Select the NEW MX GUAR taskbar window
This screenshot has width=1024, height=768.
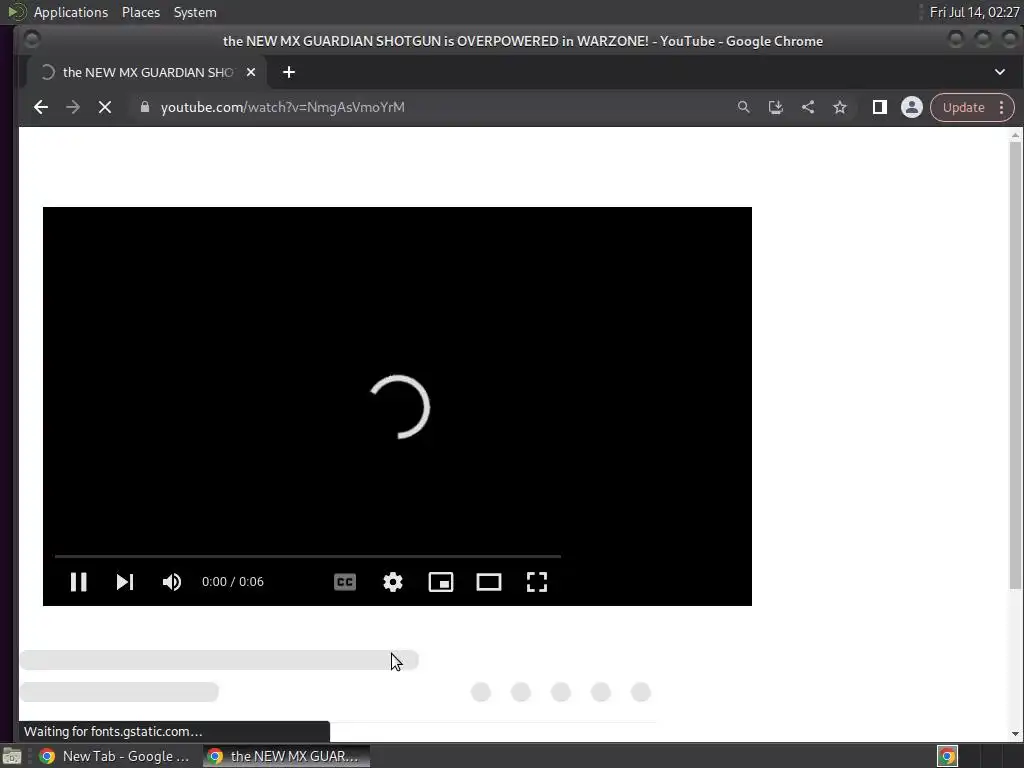tap(285, 756)
